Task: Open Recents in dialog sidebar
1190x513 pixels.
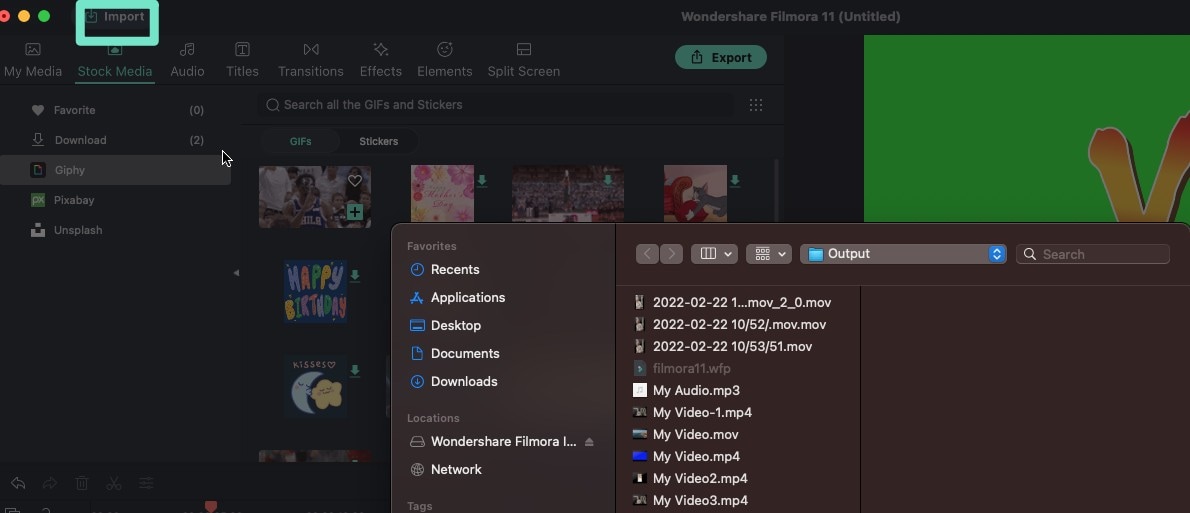Action: [x=455, y=269]
